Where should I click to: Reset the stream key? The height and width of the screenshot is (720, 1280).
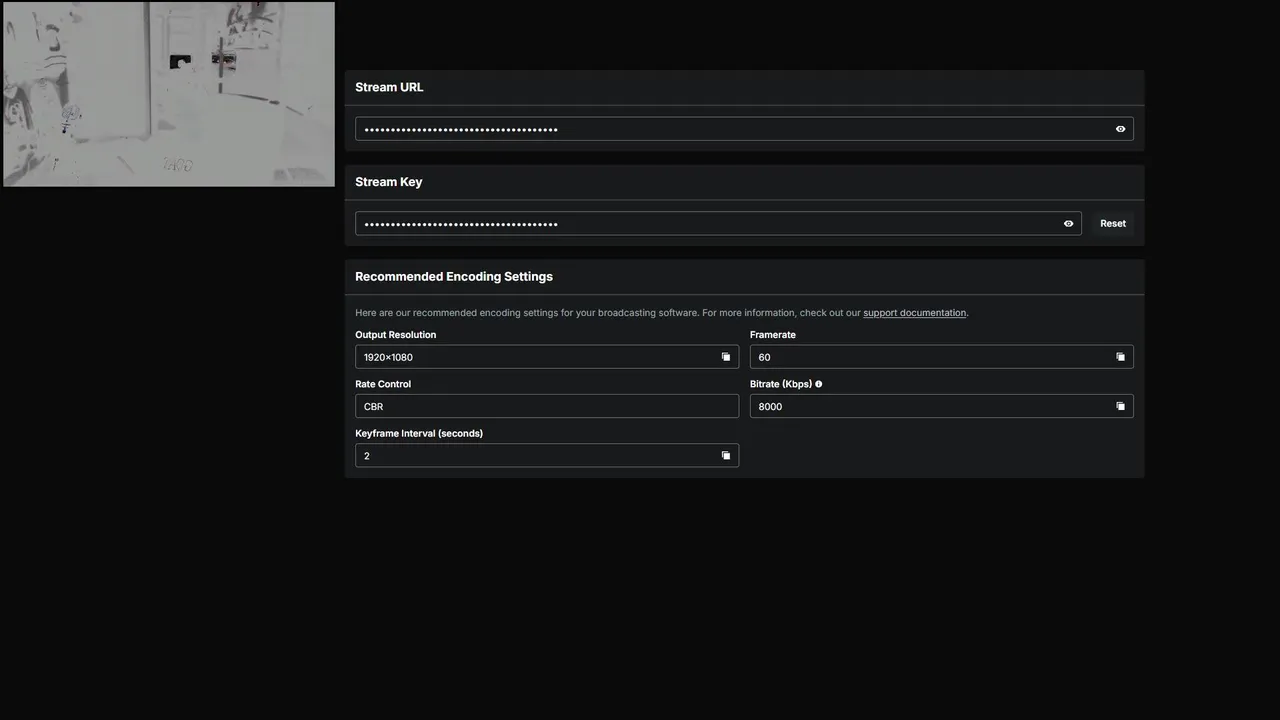click(1113, 224)
